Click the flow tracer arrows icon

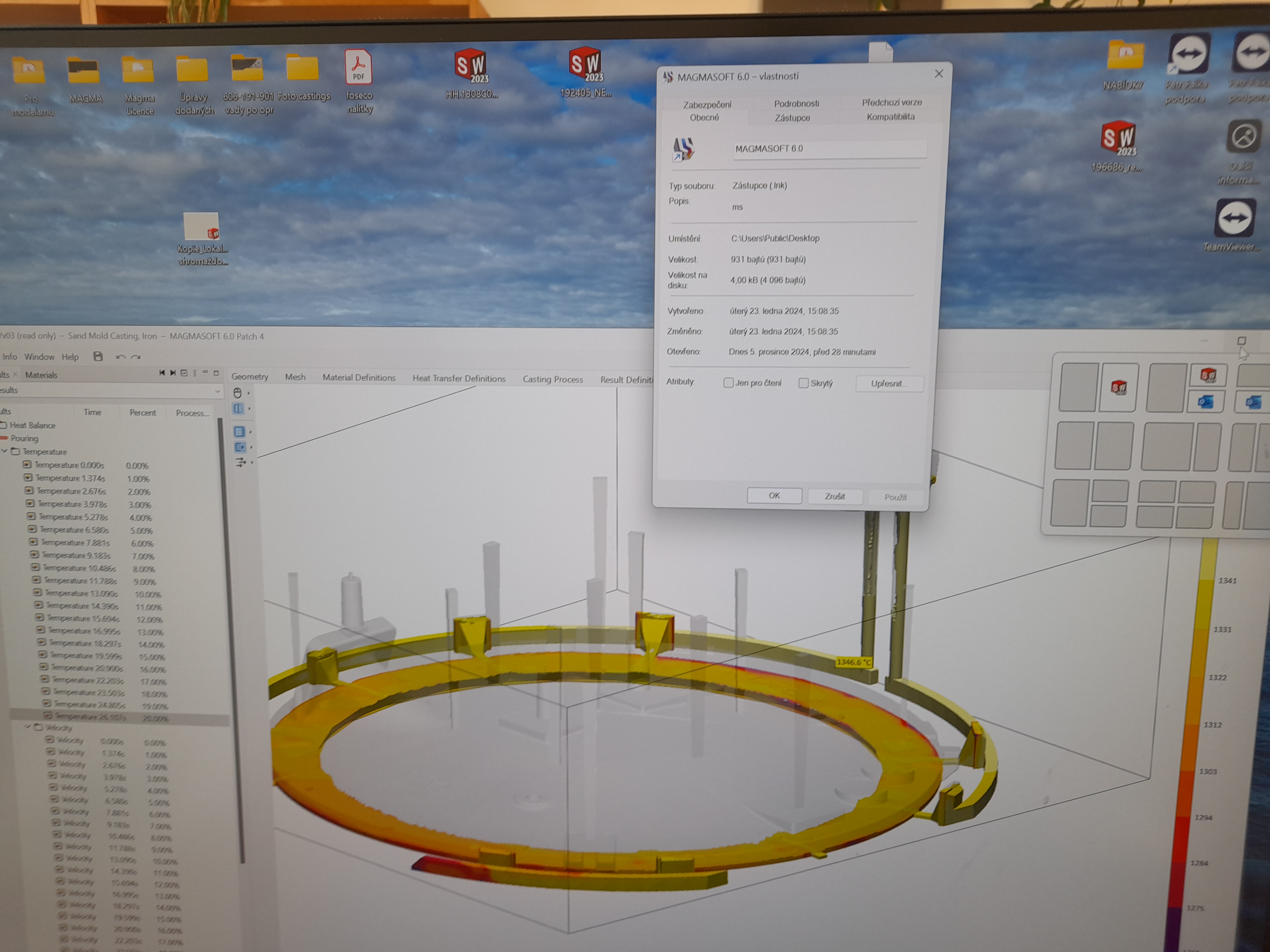pyautogui.click(x=241, y=462)
